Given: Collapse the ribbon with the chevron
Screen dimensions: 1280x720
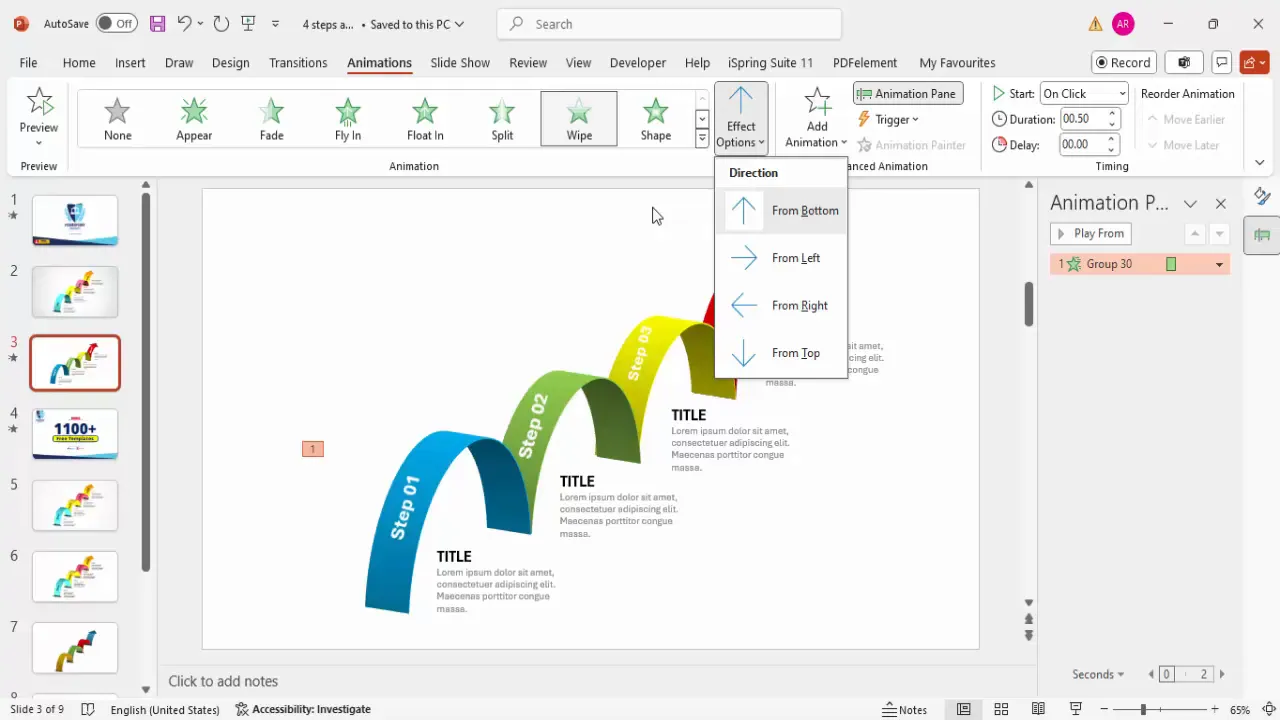Looking at the screenshot, I should [1260, 163].
